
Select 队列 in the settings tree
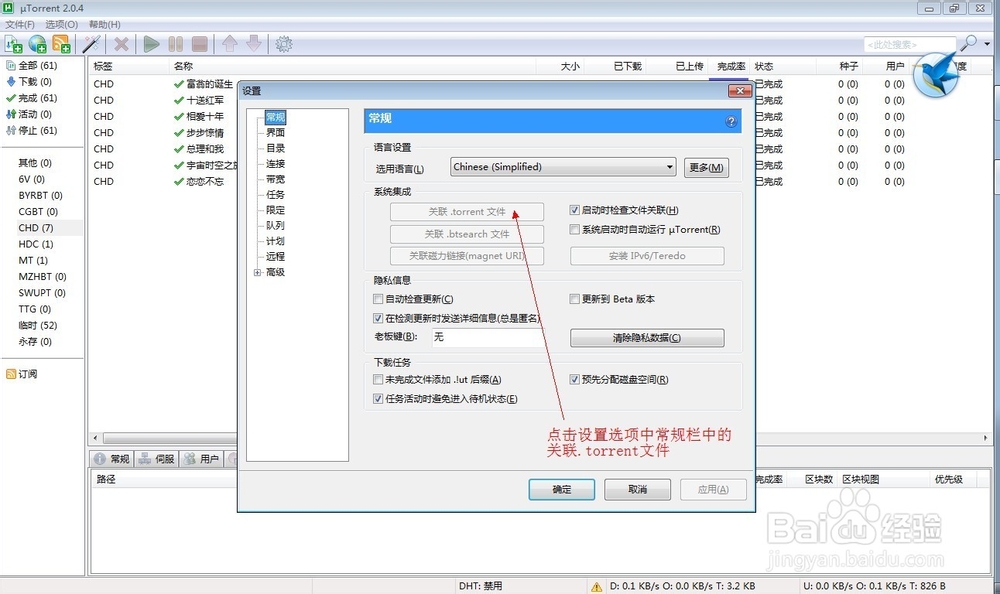coord(276,226)
